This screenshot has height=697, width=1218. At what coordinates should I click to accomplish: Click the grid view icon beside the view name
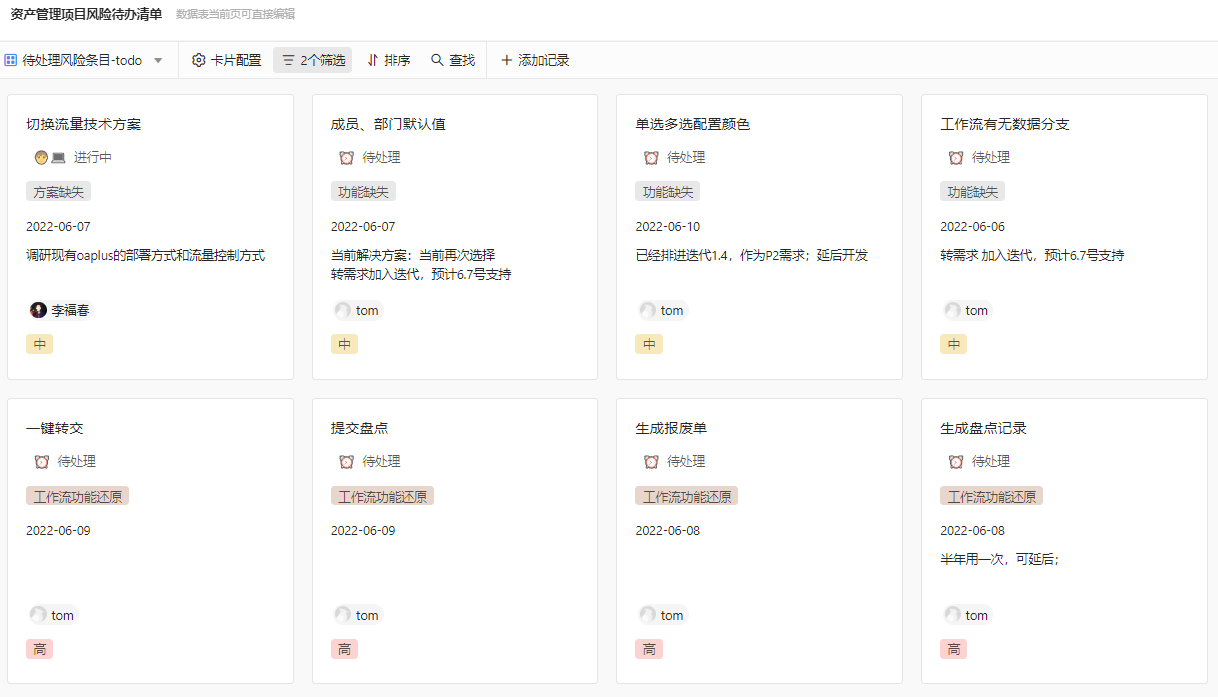coord(13,59)
